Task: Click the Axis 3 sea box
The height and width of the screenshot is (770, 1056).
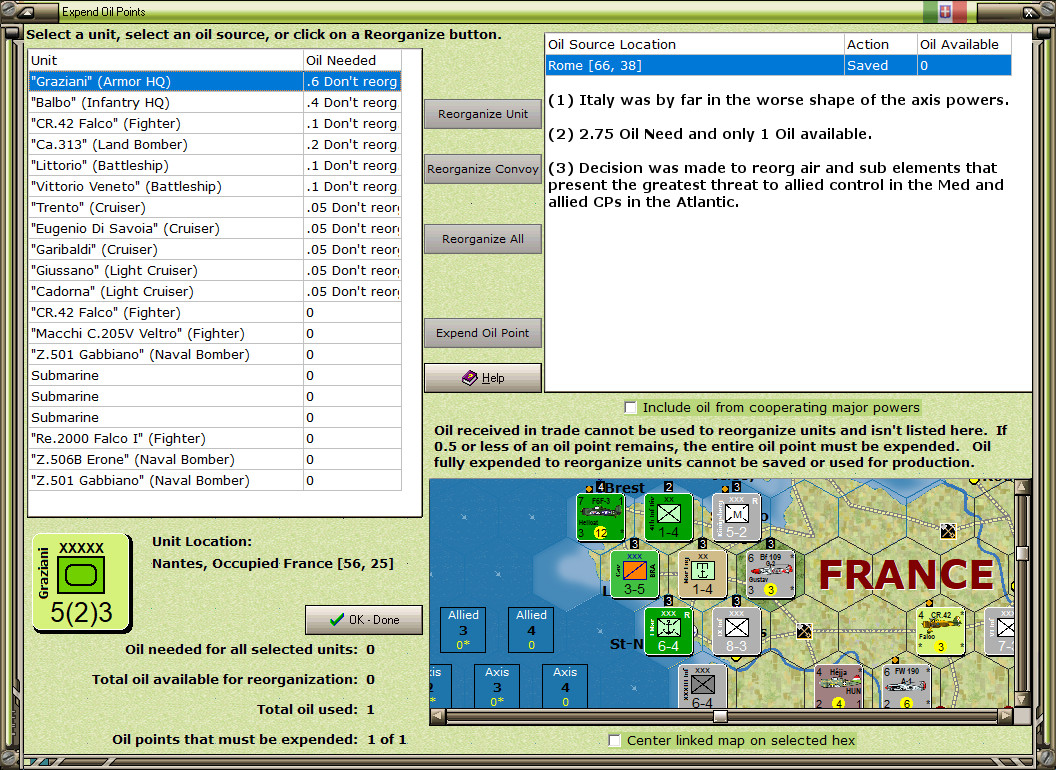Action: tap(497, 686)
